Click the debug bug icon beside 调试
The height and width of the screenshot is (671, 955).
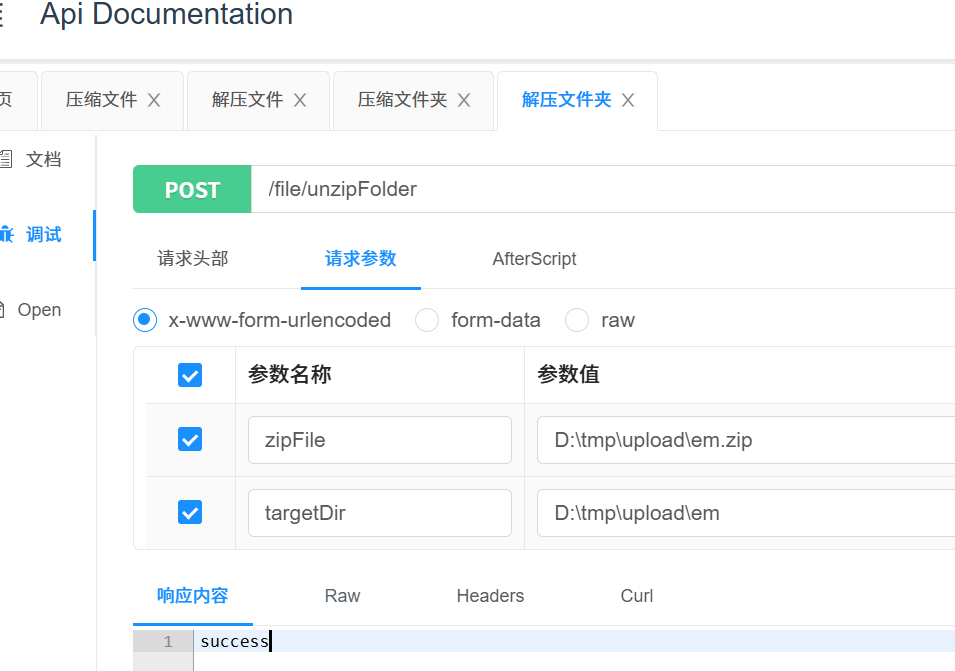tap(6, 234)
